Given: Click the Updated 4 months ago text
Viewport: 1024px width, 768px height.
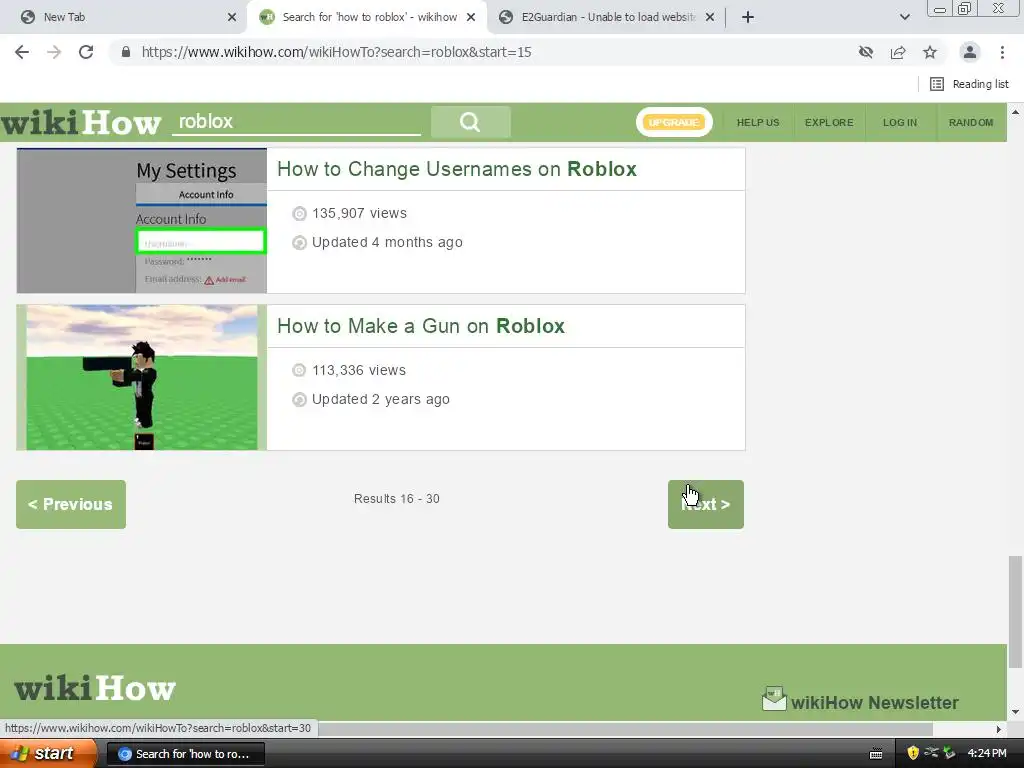Looking at the screenshot, I should pos(387,242).
